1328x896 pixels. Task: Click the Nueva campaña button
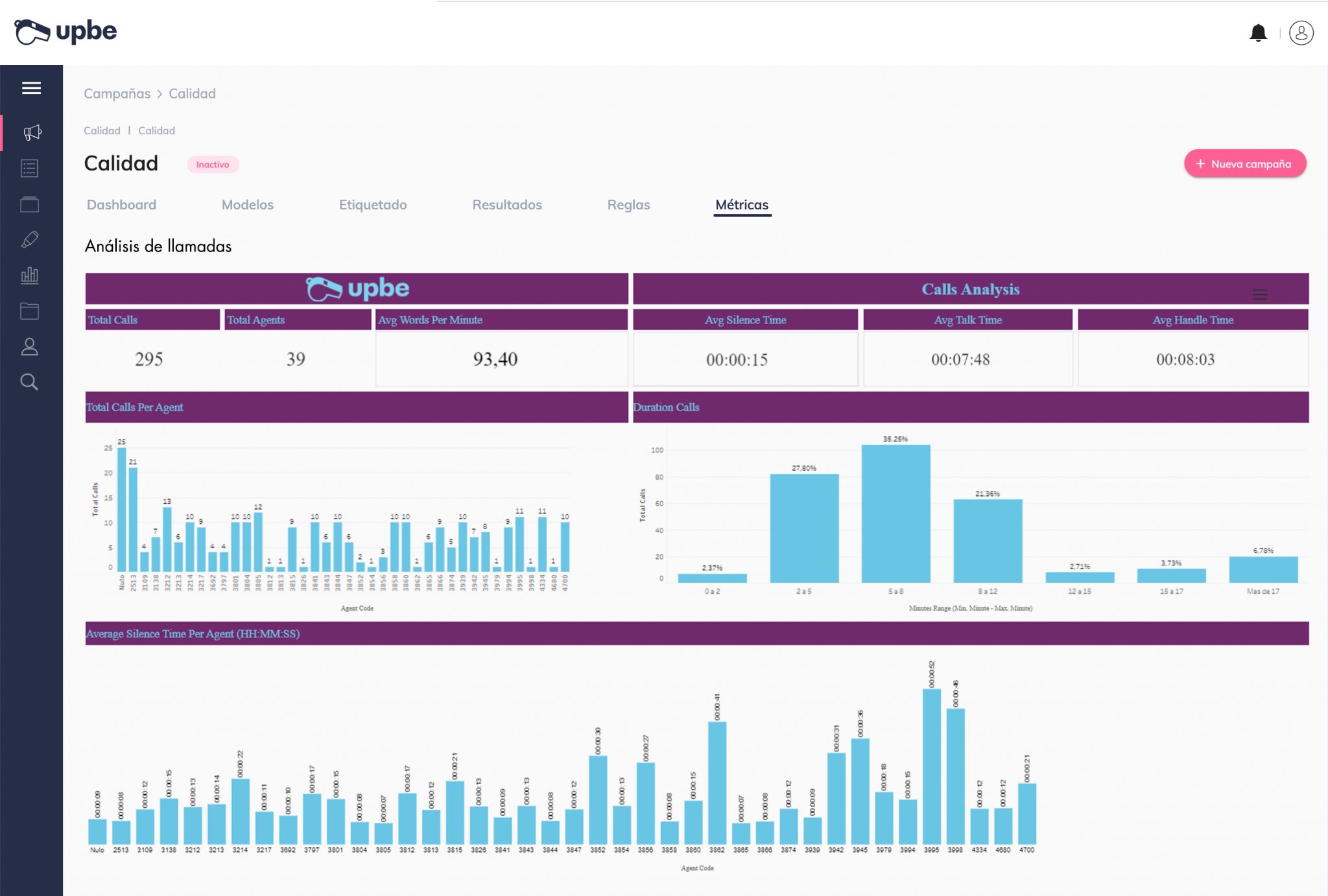[1244, 164]
